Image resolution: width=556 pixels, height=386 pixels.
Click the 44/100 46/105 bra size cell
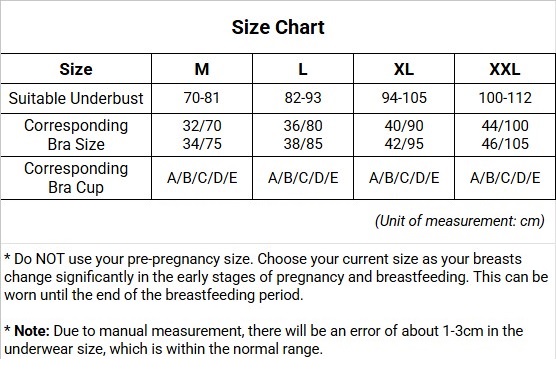(x=505, y=135)
